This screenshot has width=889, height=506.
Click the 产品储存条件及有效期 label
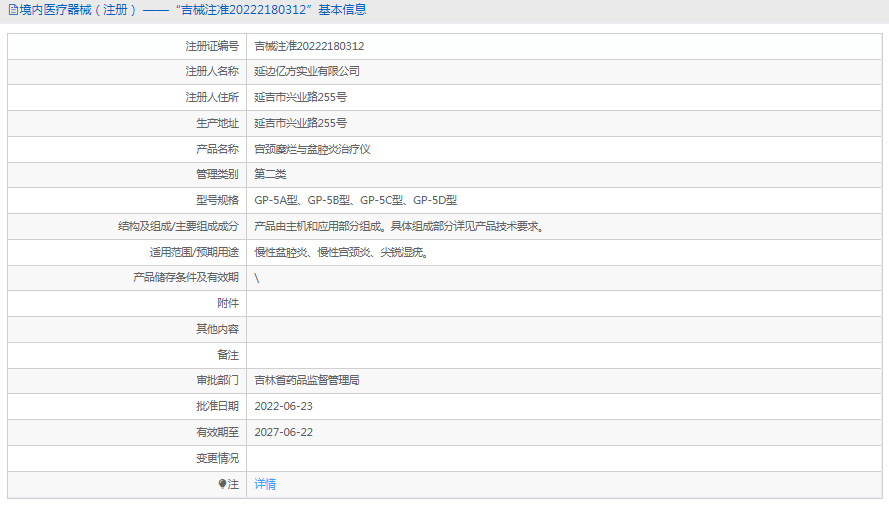pyautogui.click(x=186, y=277)
